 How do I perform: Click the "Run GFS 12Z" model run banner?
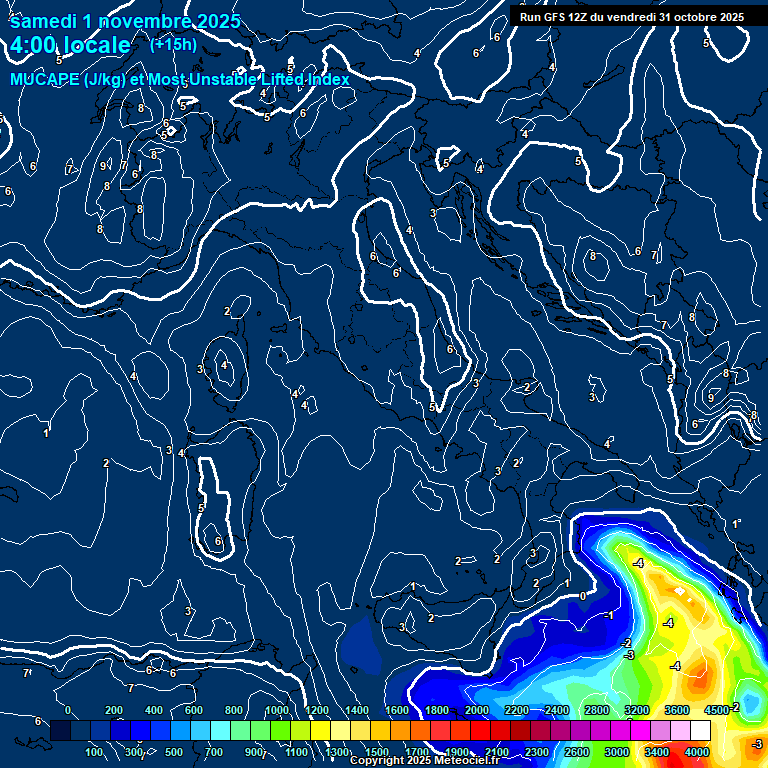631,16
